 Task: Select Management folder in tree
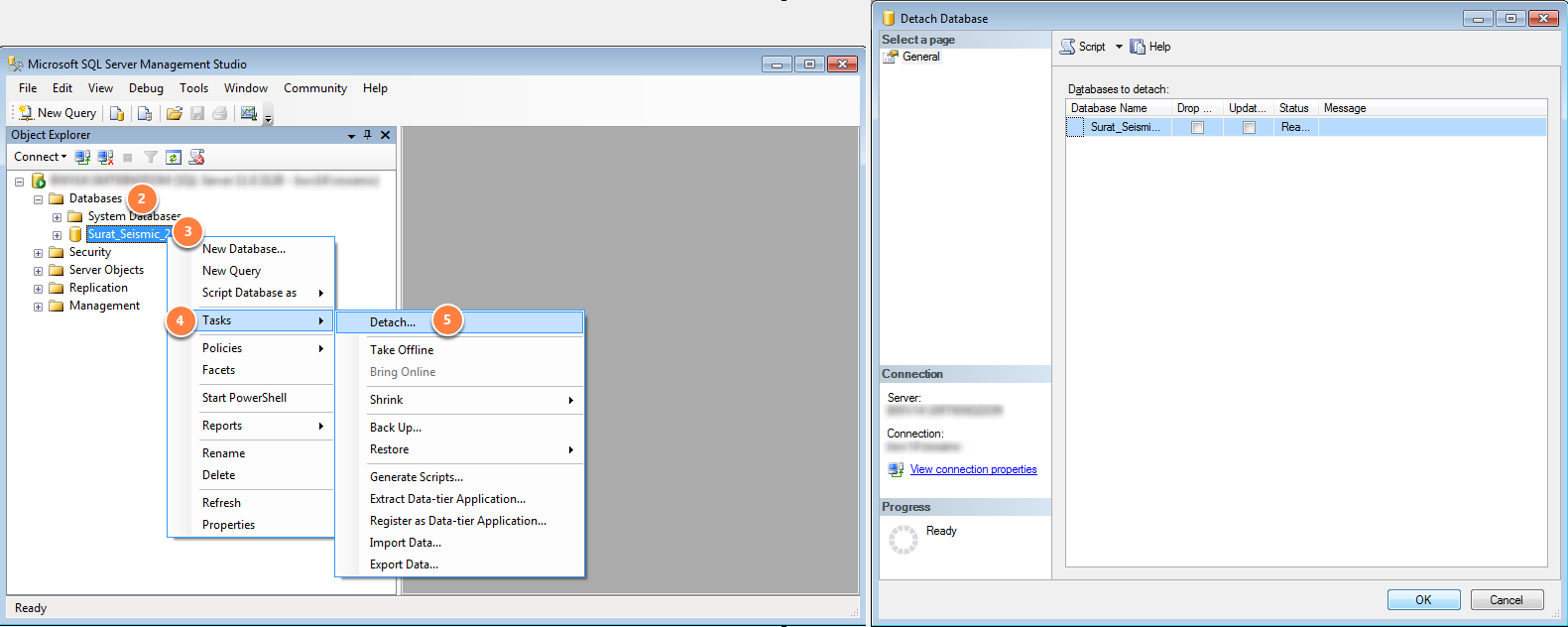pyautogui.click(x=104, y=306)
